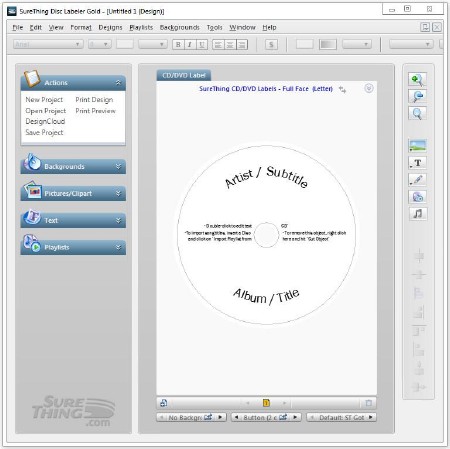Viewport: 450px width, 449px height.
Task: Click Print Preview link
Action: (x=96, y=111)
